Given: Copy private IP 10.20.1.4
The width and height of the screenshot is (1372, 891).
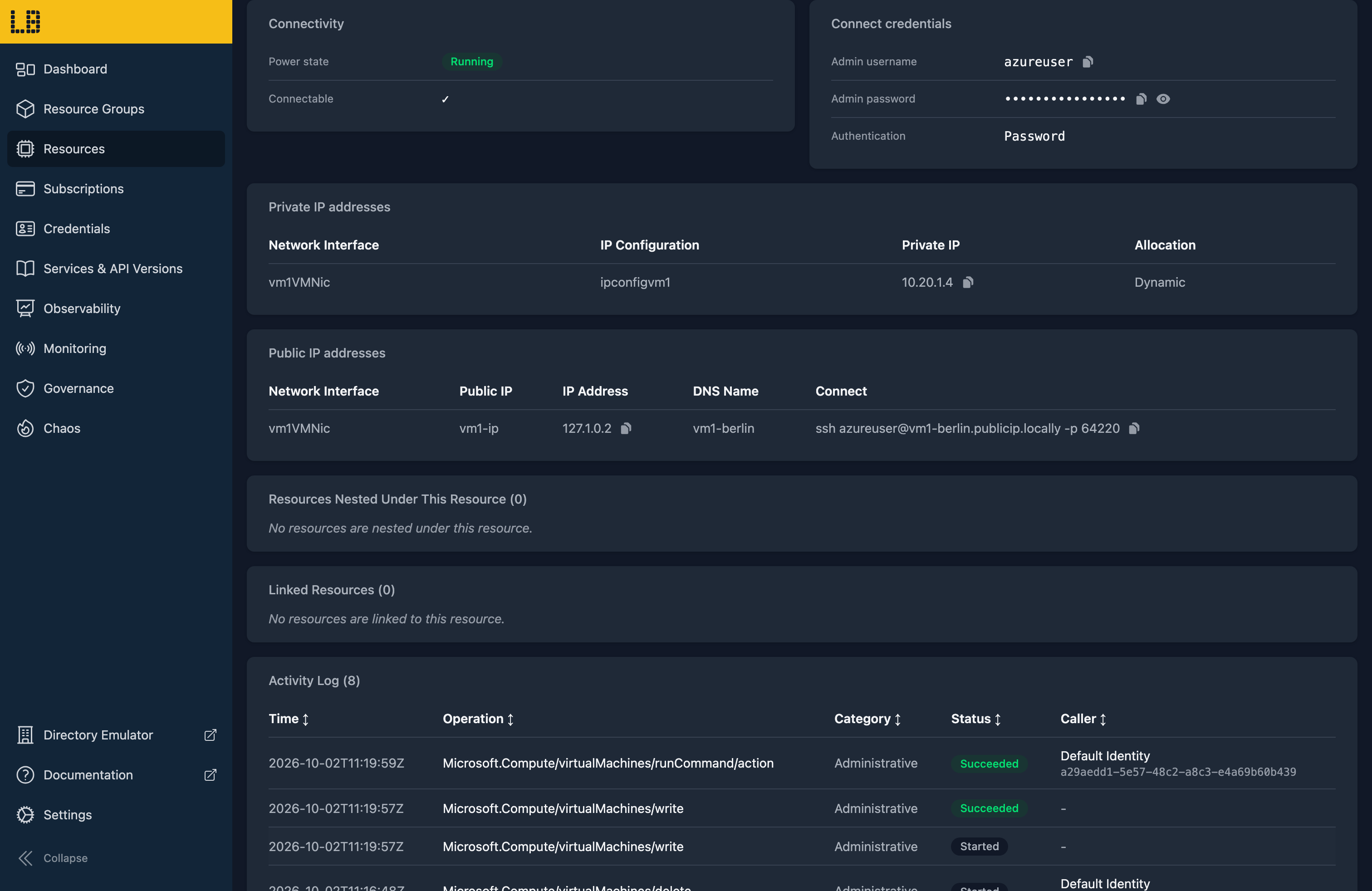Looking at the screenshot, I should pos(969,282).
